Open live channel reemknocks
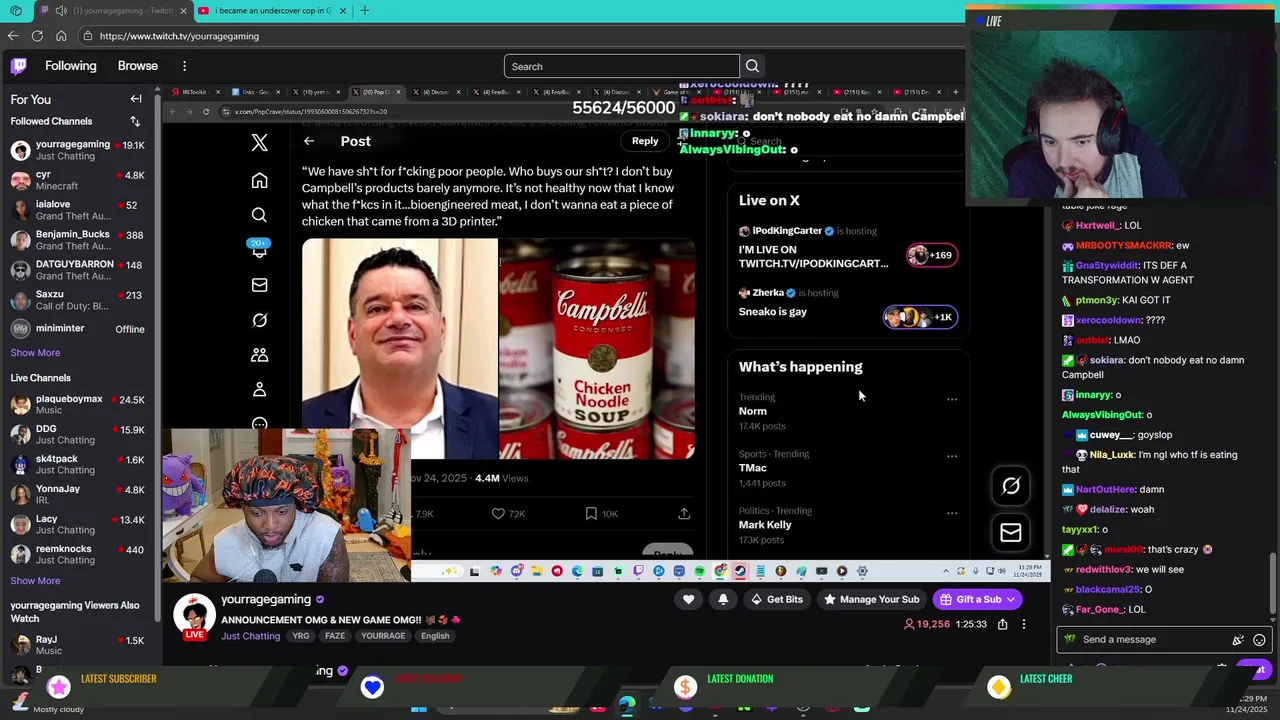Screen dimensions: 1280x720 [78, 555]
